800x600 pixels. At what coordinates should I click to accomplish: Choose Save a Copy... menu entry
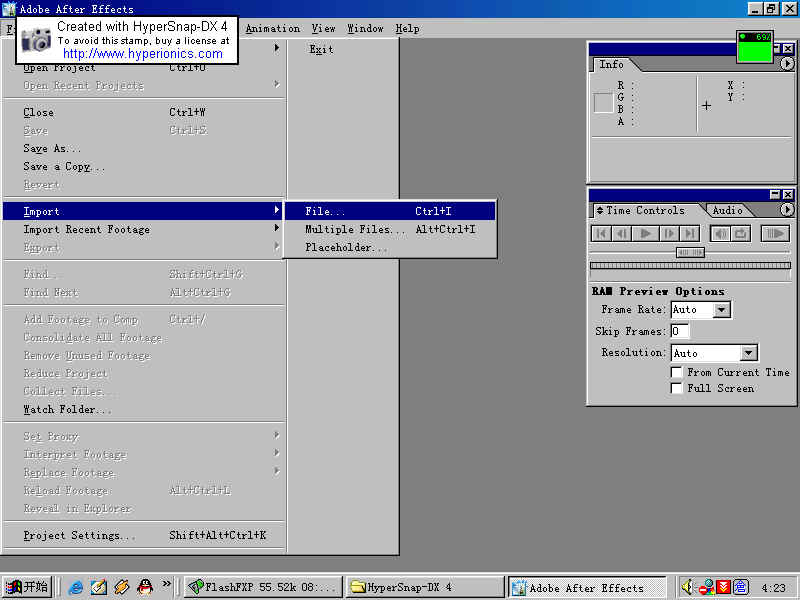click(x=143, y=167)
